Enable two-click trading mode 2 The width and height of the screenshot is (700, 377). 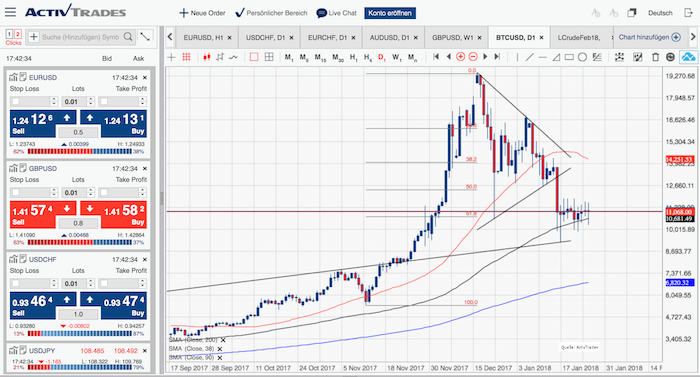pos(17,34)
